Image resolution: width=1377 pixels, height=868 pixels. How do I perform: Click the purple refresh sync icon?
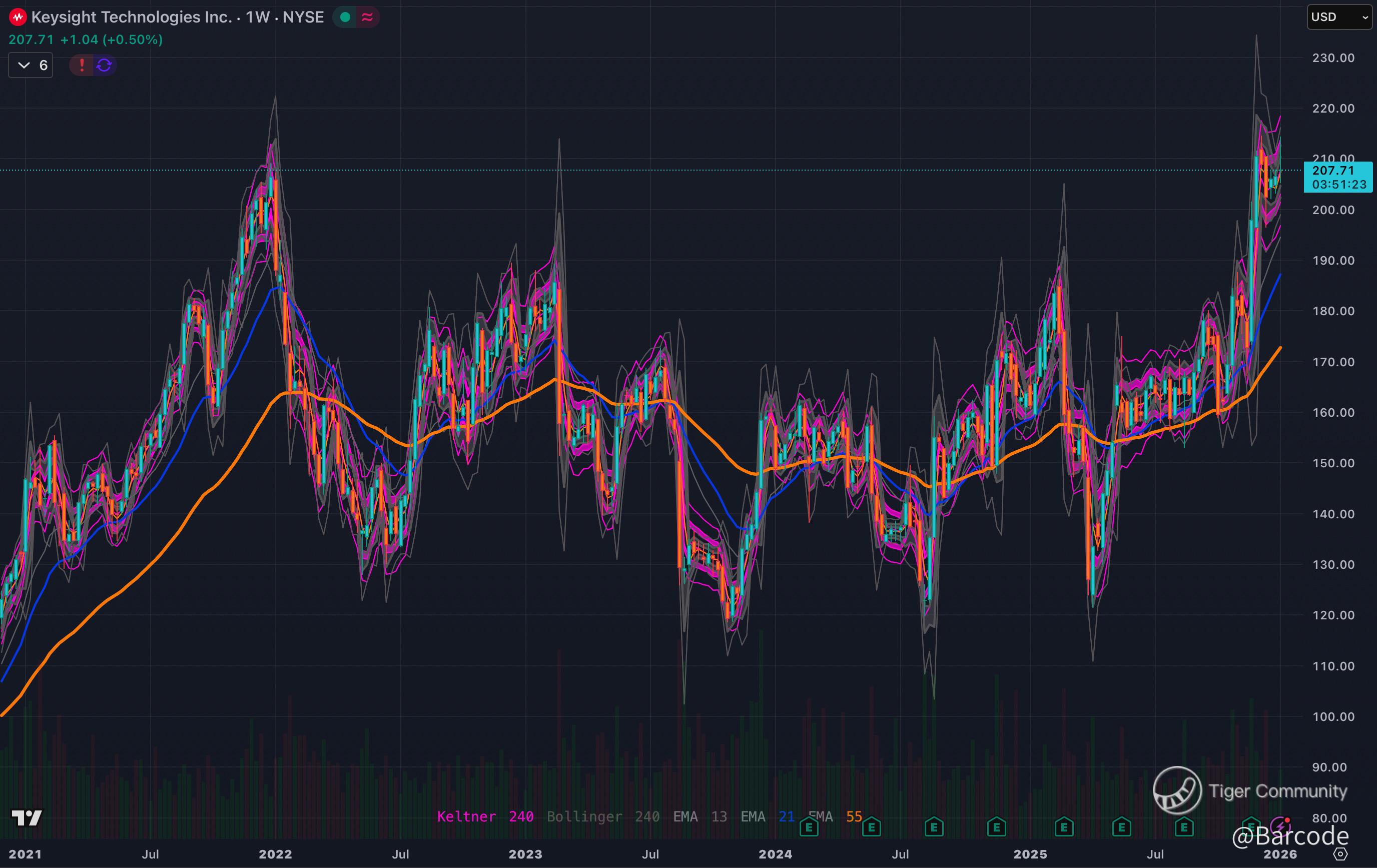coord(104,65)
